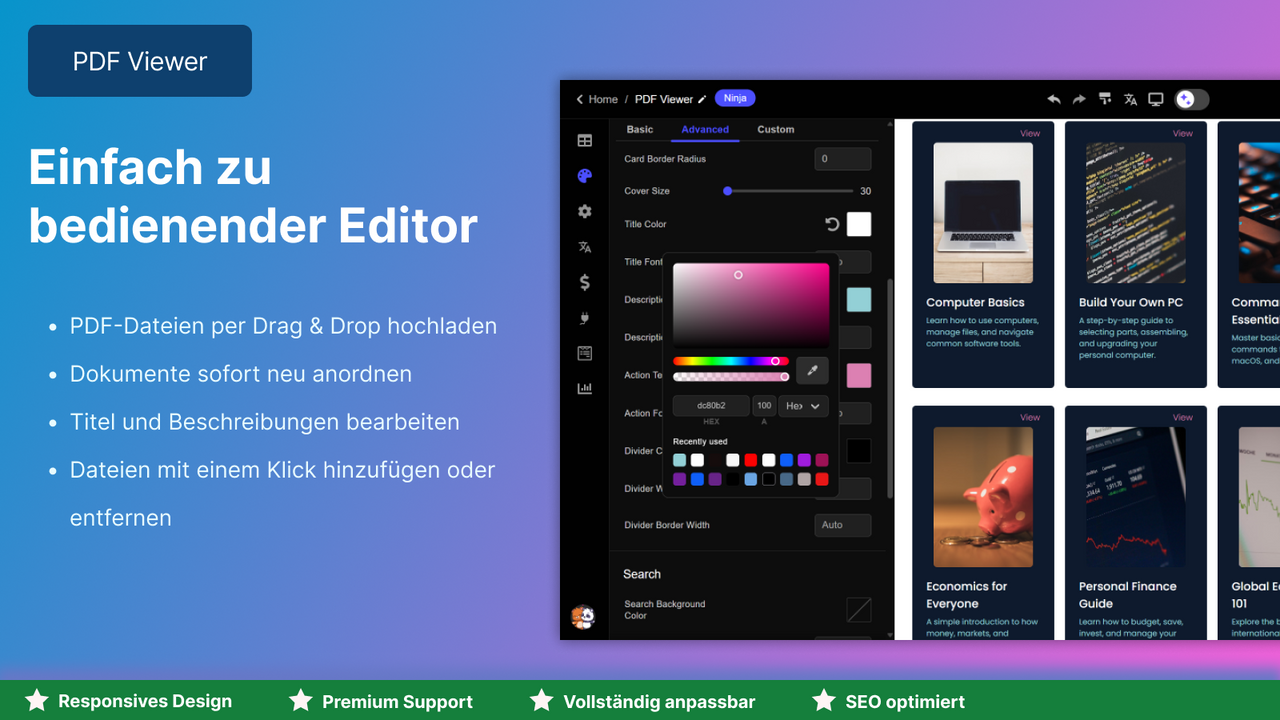
Task: Click the laptop thumbnail on Computer Basics
Action: point(983,213)
